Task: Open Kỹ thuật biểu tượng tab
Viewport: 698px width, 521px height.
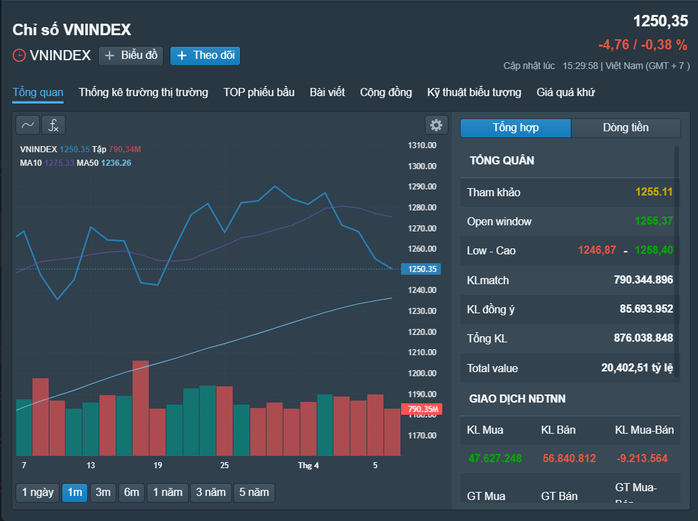Action: coord(474,93)
